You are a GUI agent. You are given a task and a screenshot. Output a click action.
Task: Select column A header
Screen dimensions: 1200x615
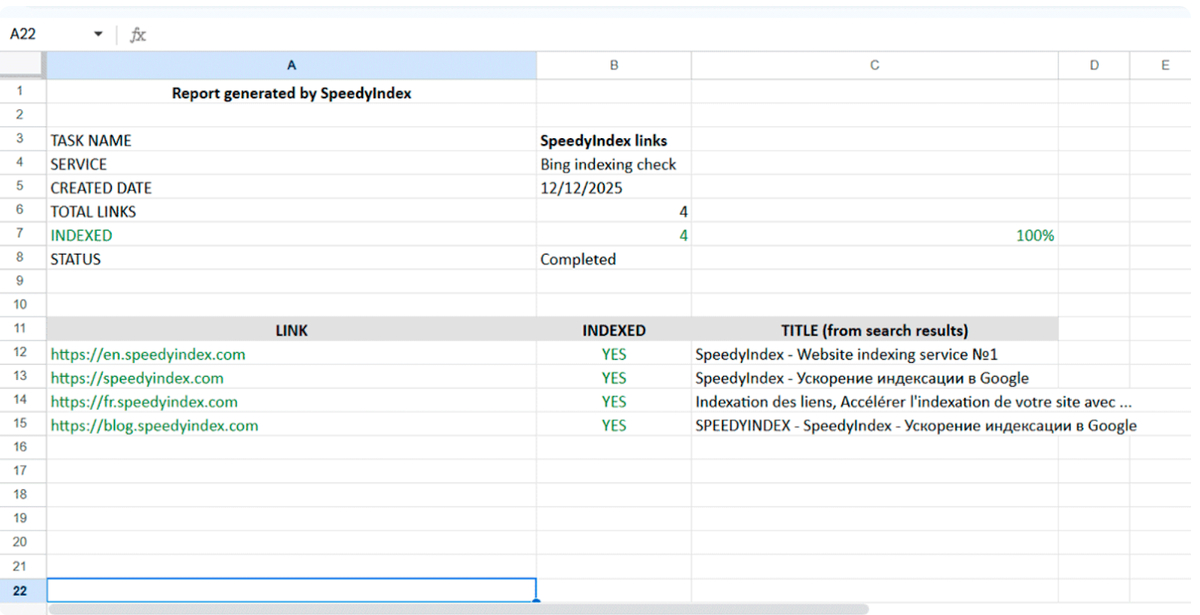pos(291,65)
